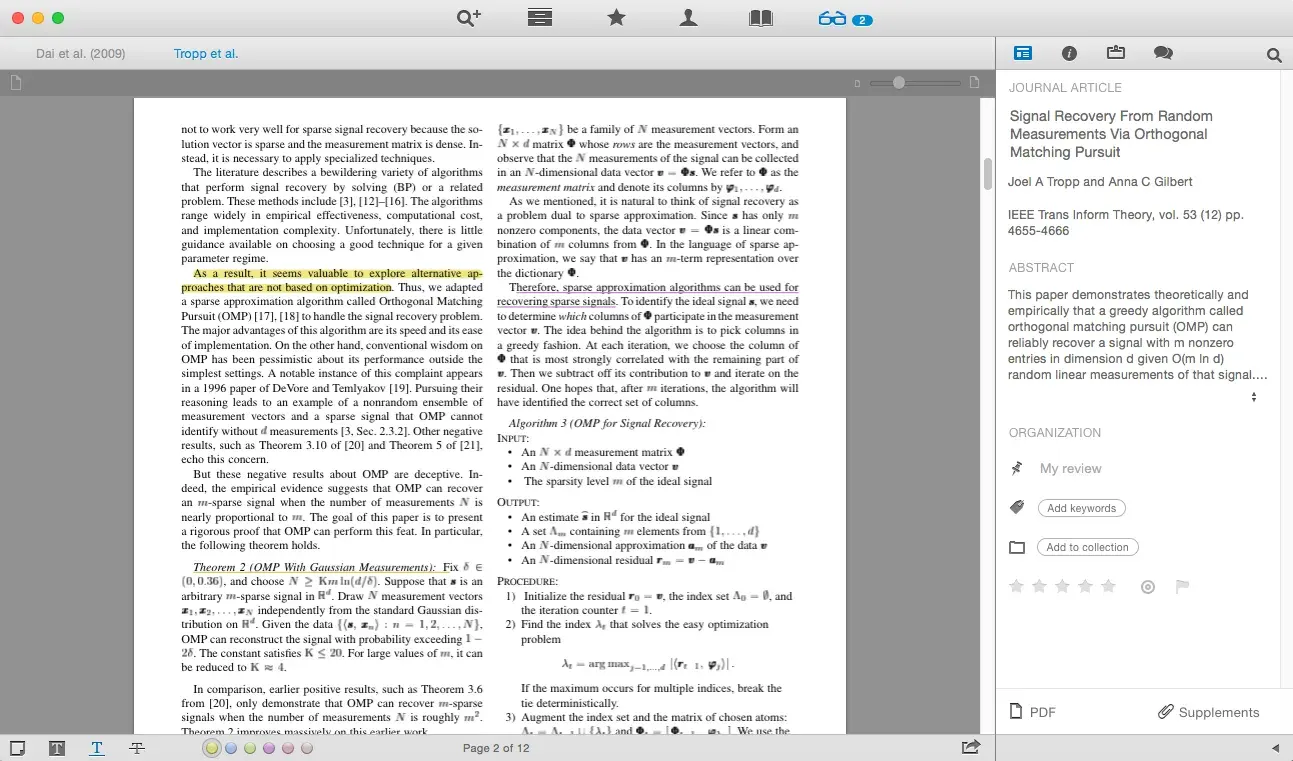Expand the abstract text with the stepper arrows
Viewport: 1293px width, 761px height.
tap(1253, 397)
